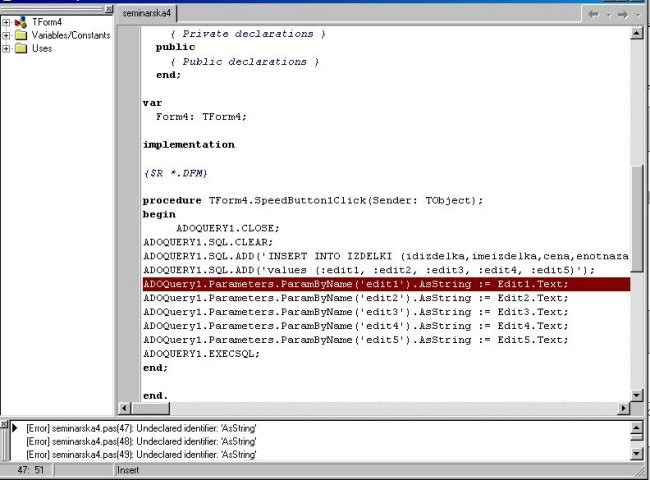Click the horizontal scrollbar thumb
650x480 pixels.
tap(150, 408)
